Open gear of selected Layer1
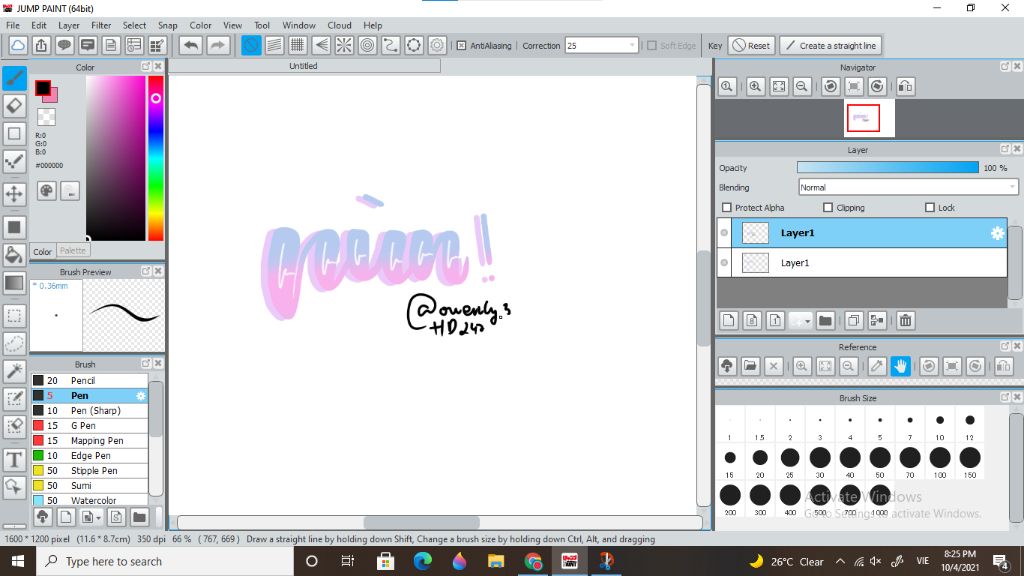This screenshot has height=576, width=1024. [x=997, y=233]
